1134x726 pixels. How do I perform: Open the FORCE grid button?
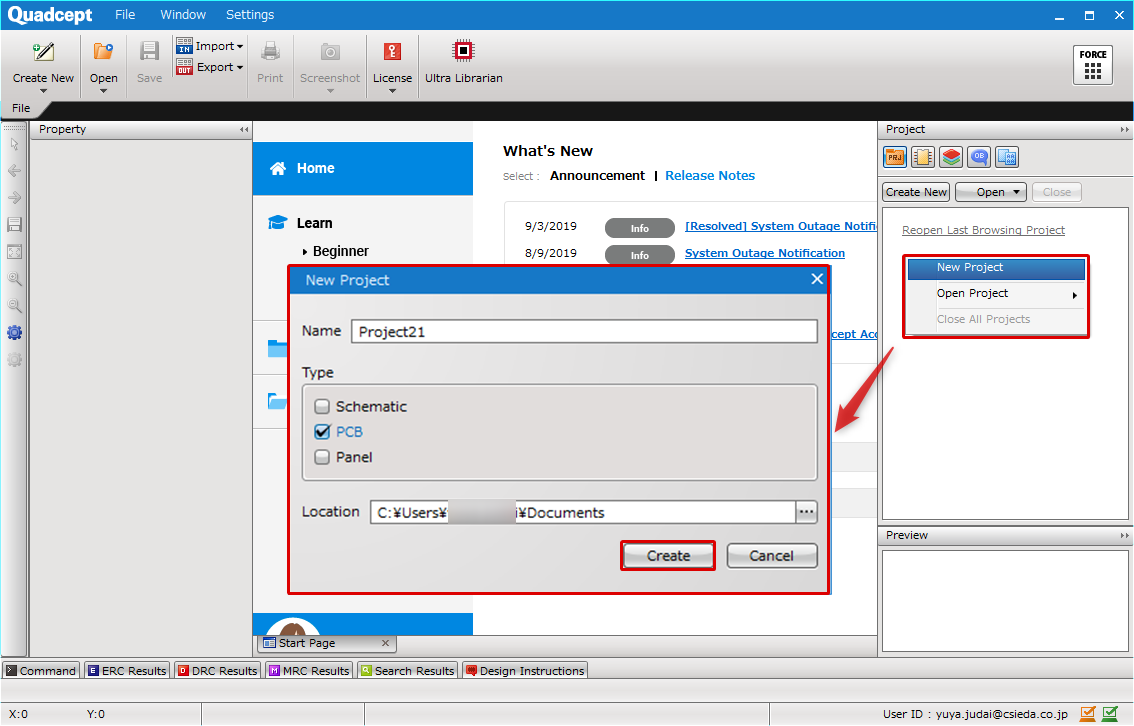pos(1093,65)
